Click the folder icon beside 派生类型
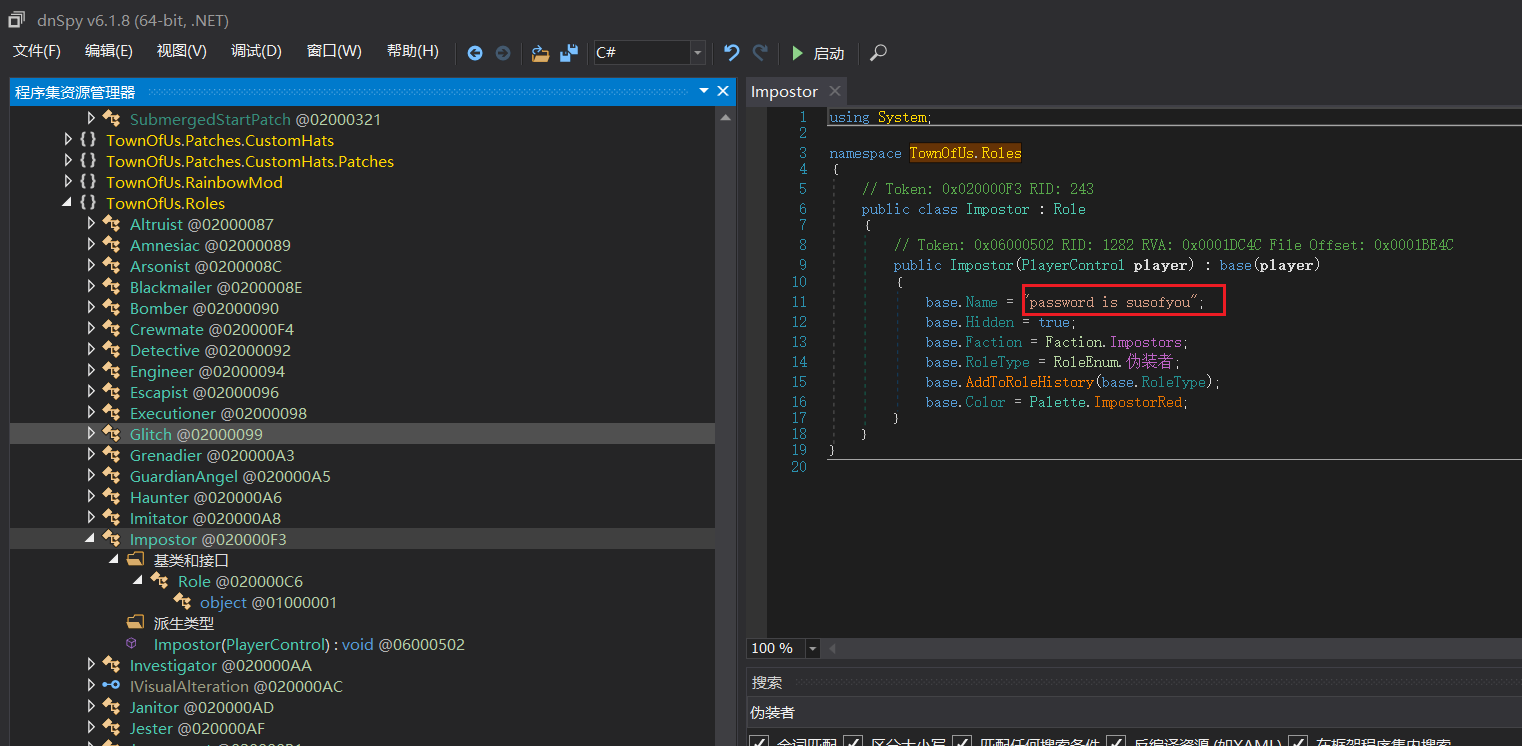Image resolution: width=1522 pixels, height=746 pixels. [135, 623]
